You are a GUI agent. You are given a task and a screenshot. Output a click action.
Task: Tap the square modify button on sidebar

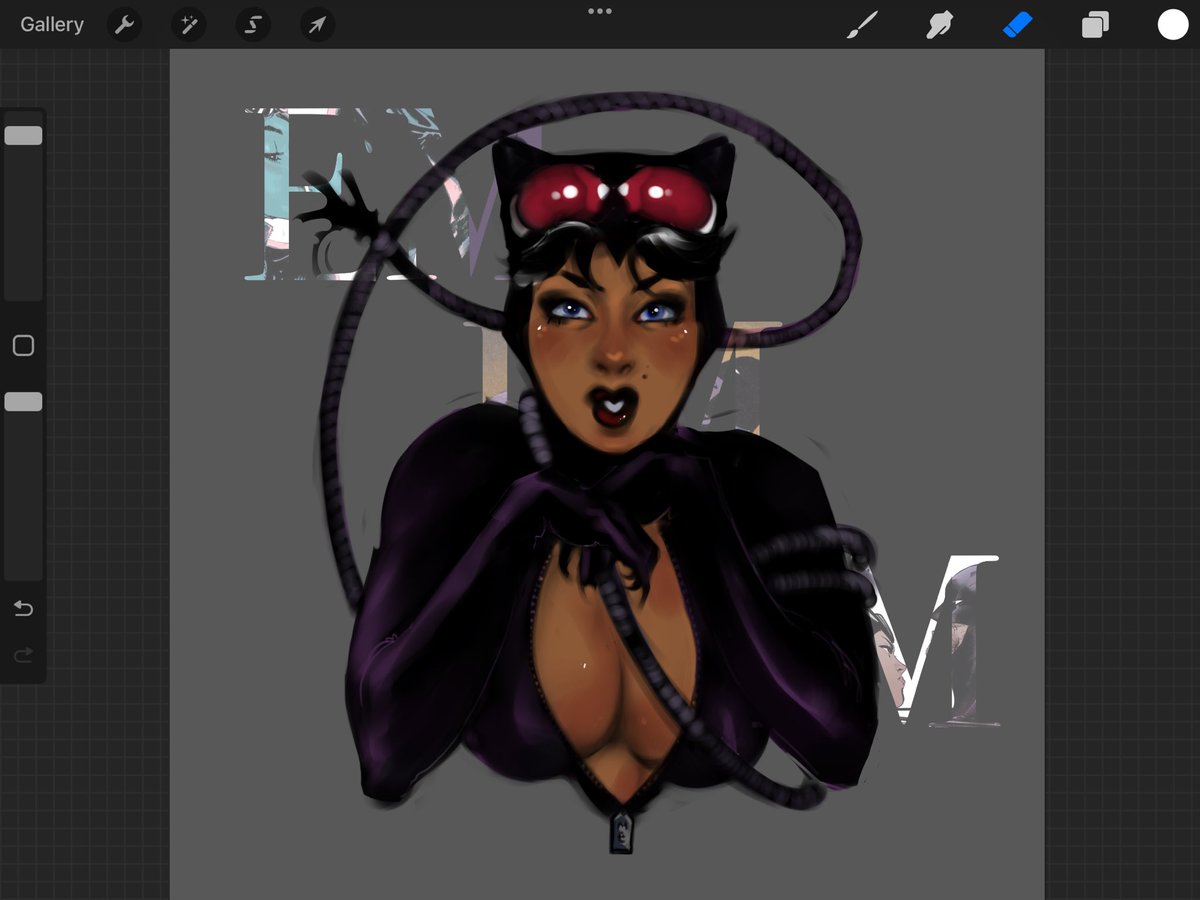23,346
